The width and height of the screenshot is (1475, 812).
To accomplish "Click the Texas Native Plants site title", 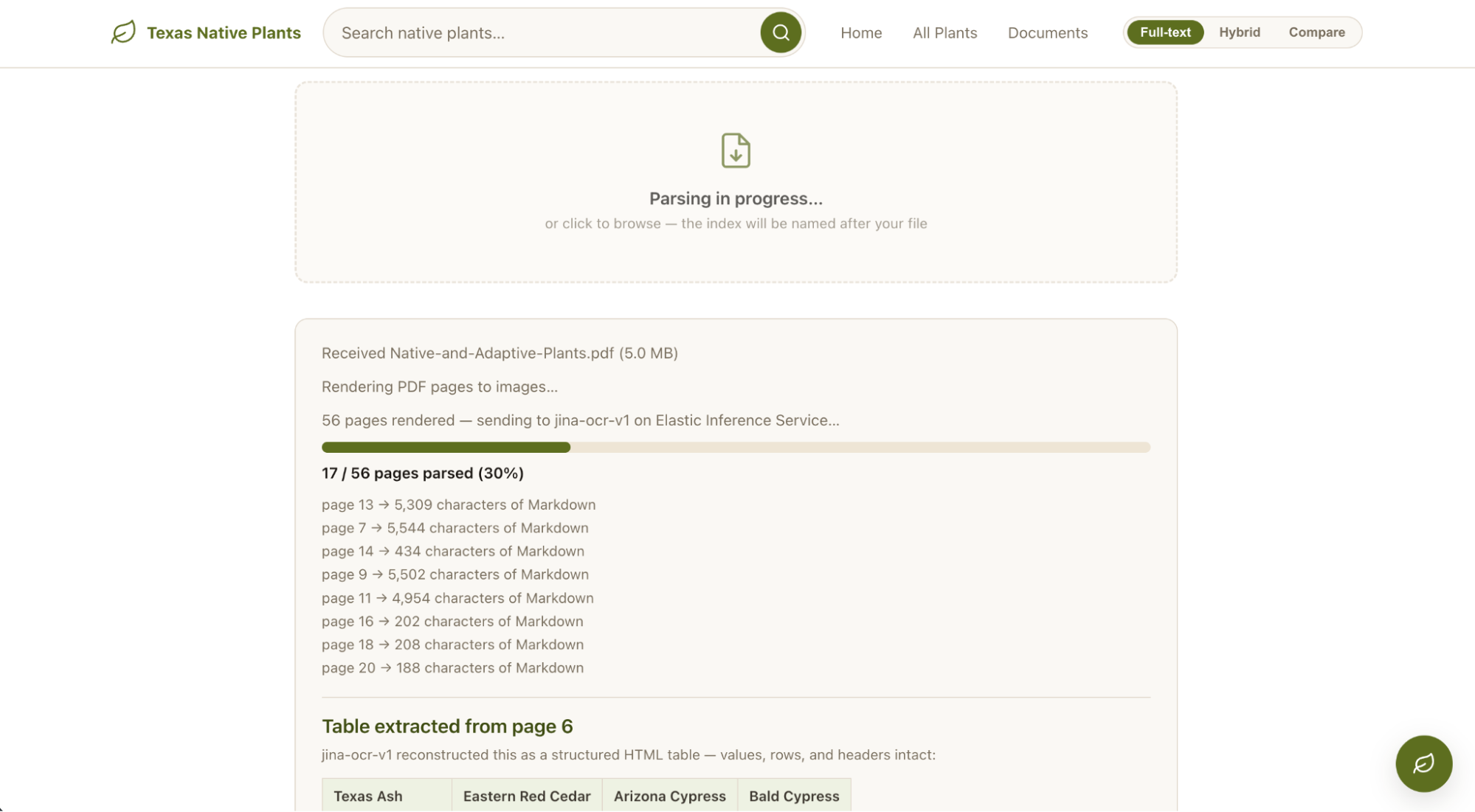I will (224, 33).
